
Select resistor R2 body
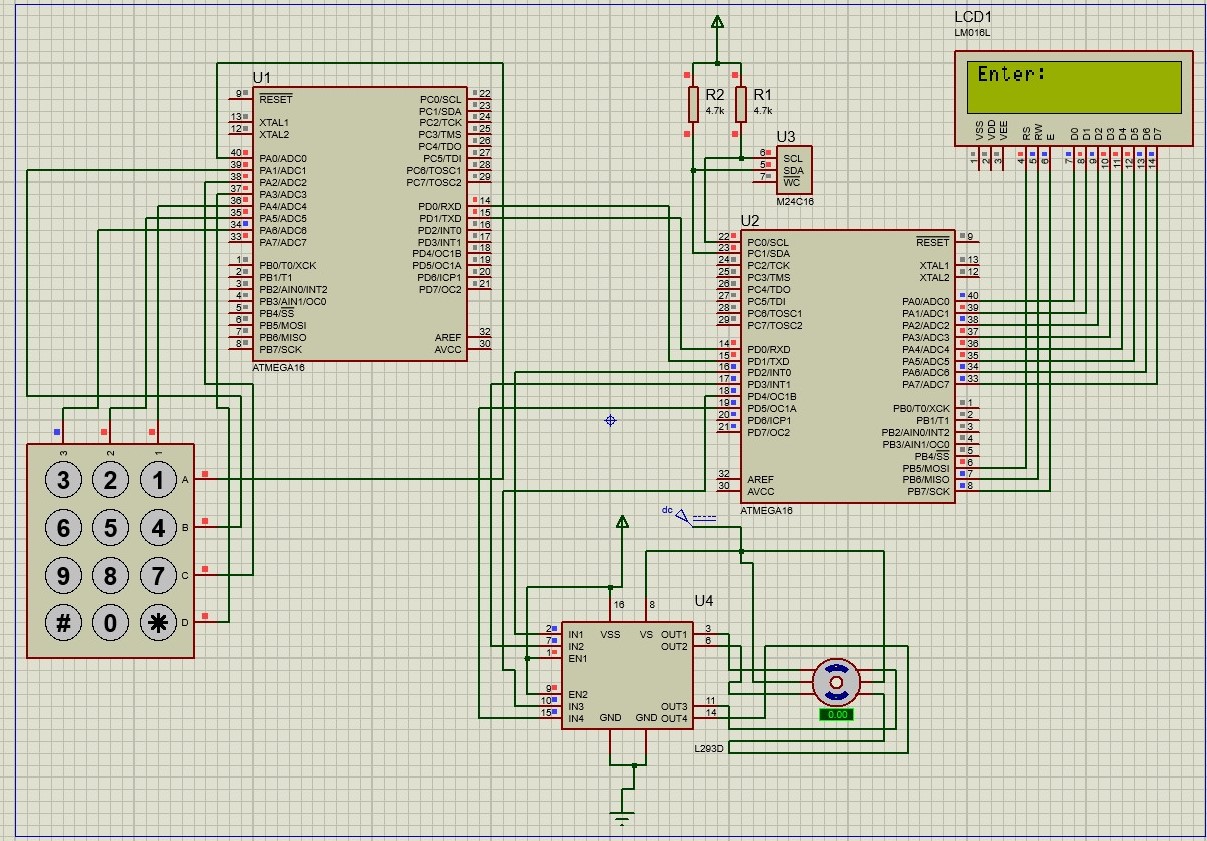[693, 103]
